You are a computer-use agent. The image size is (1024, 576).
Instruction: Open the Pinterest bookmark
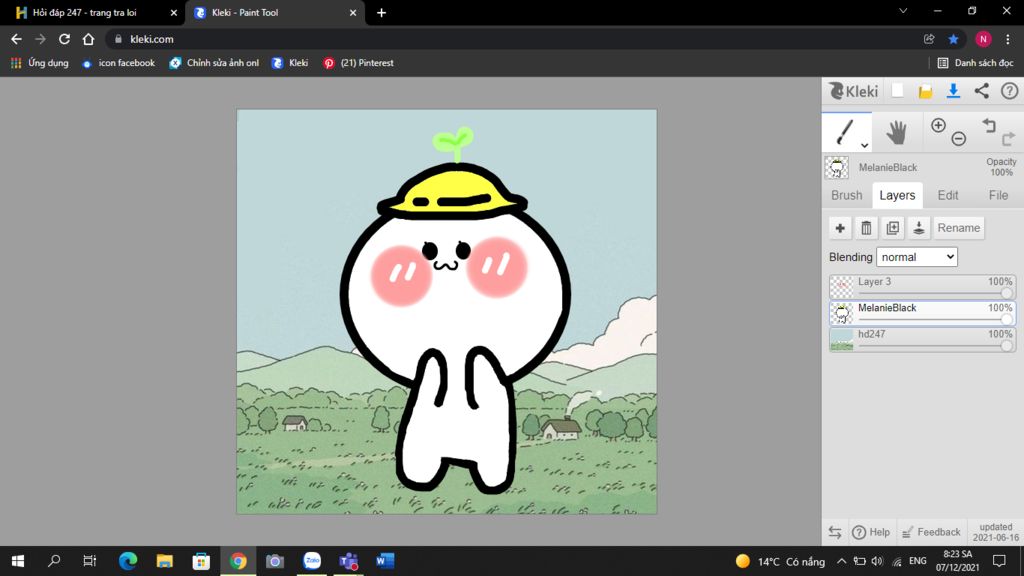pyautogui.click(x=359, y=63)
